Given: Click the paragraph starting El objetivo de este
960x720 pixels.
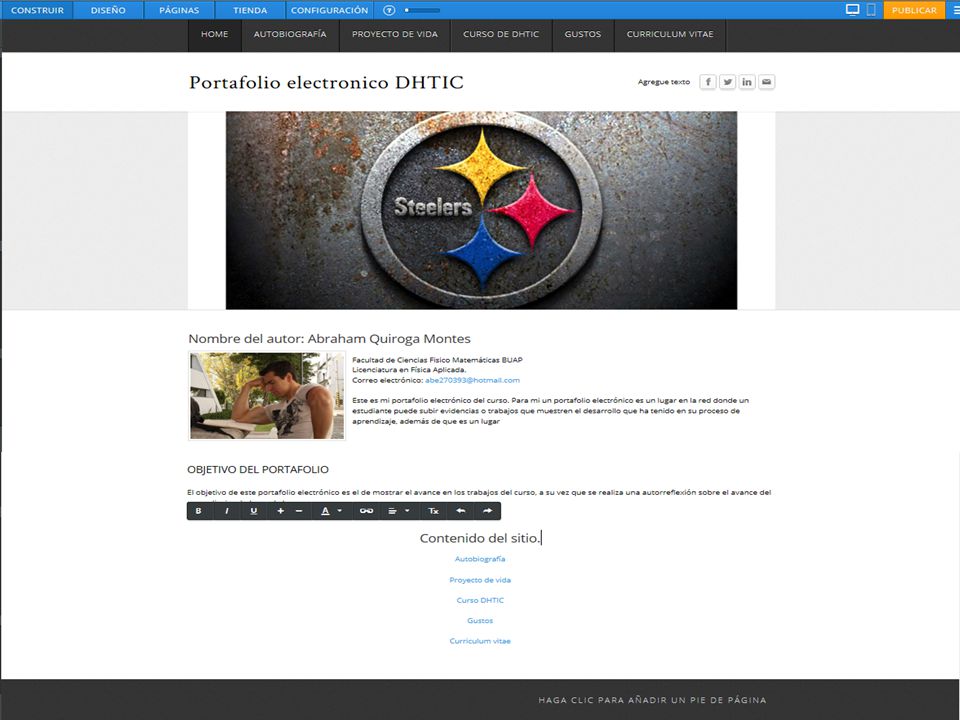Looking at the screenshot, I should point(479,492).
